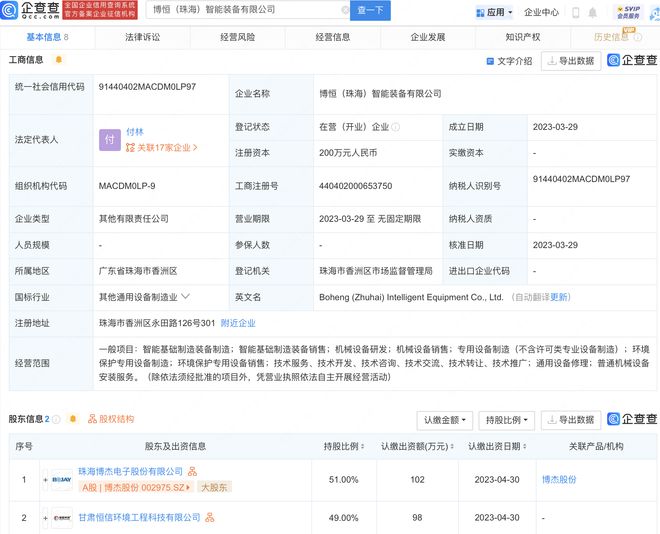
Task: Click info icon beside 股东信息 2
Action: pyautogui.click(x=56, y=419)
